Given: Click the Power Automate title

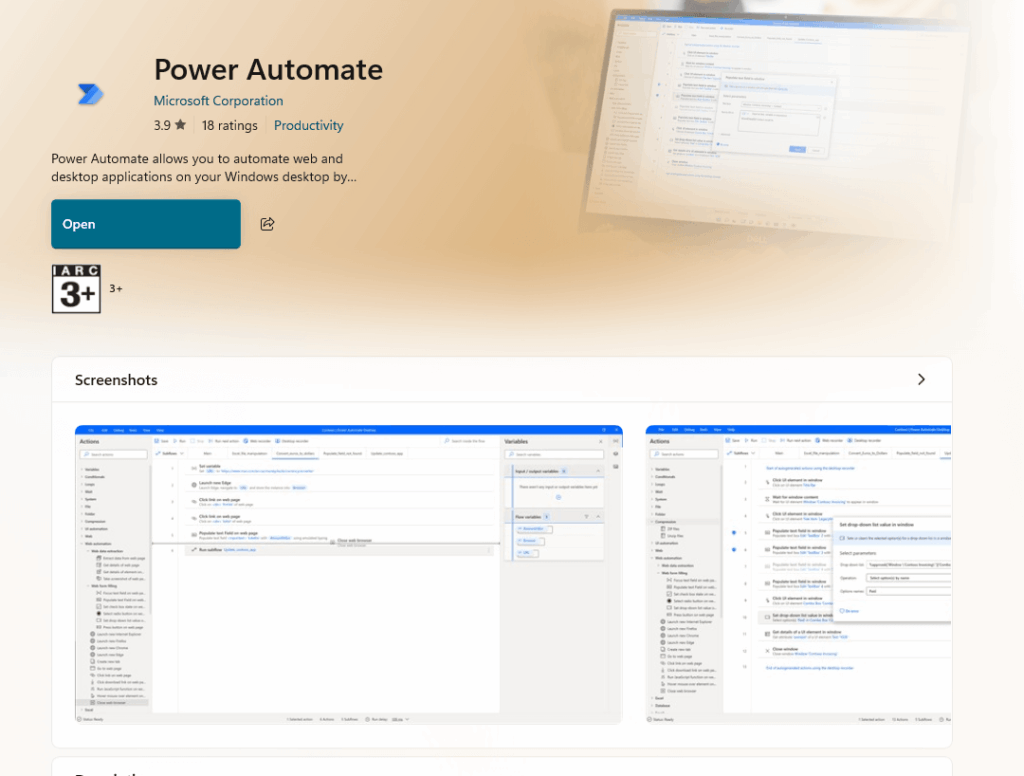Looking at the screenshot, I should [x=268, y=69].
